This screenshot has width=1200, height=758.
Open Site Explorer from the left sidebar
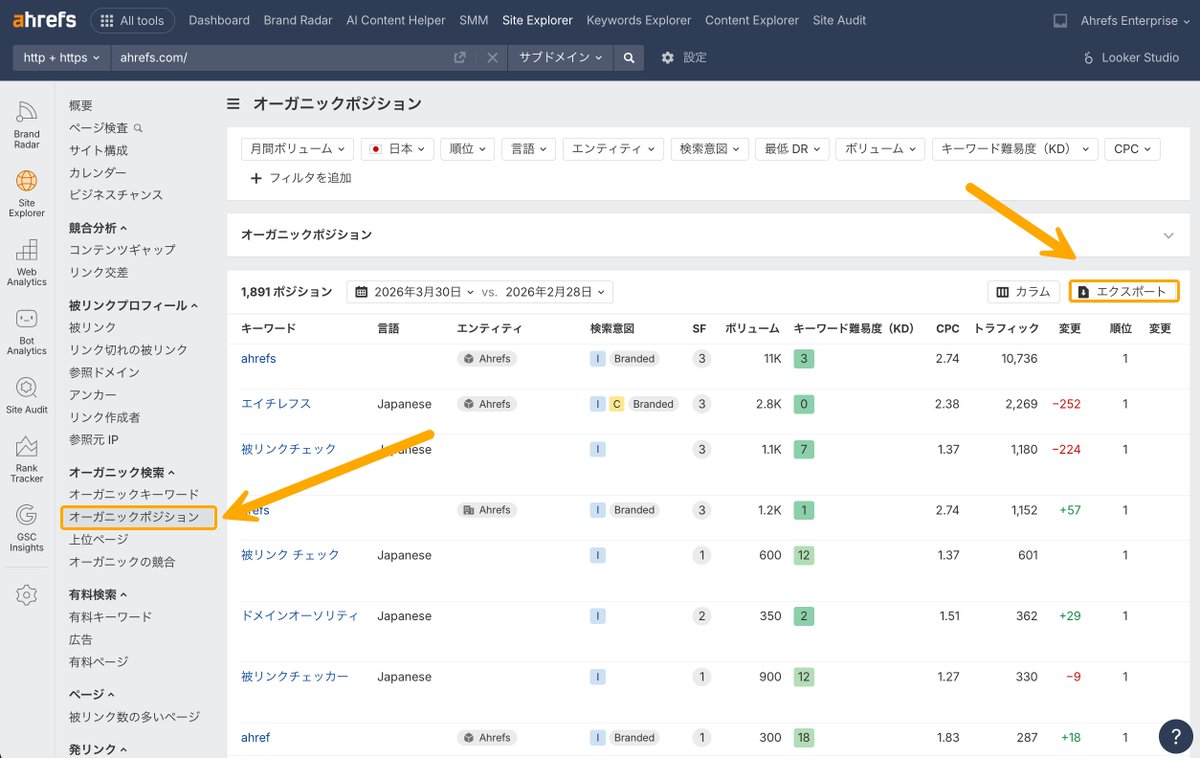[x=26, y=193]
